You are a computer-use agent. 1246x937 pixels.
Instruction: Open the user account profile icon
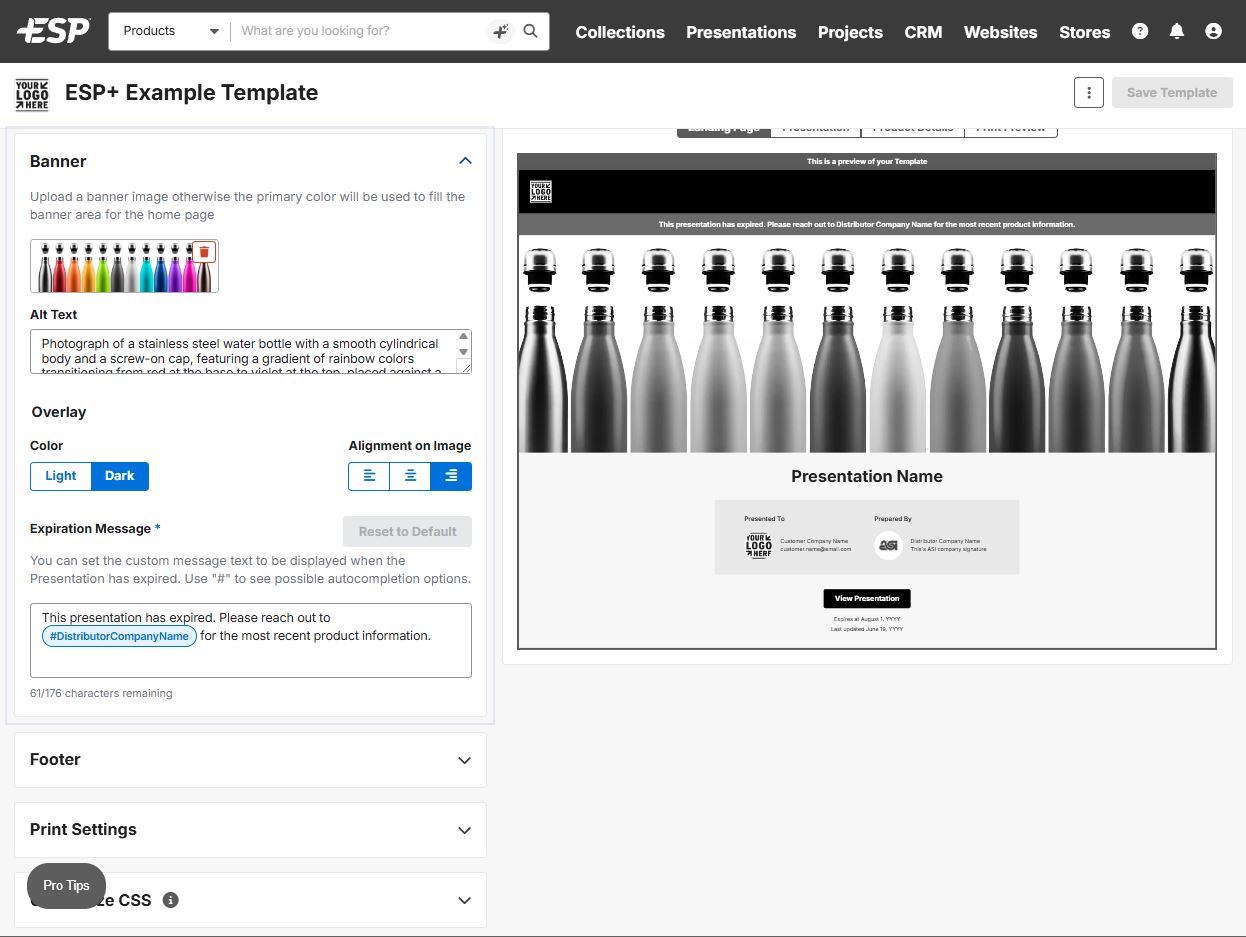[x=1213, y=31]
